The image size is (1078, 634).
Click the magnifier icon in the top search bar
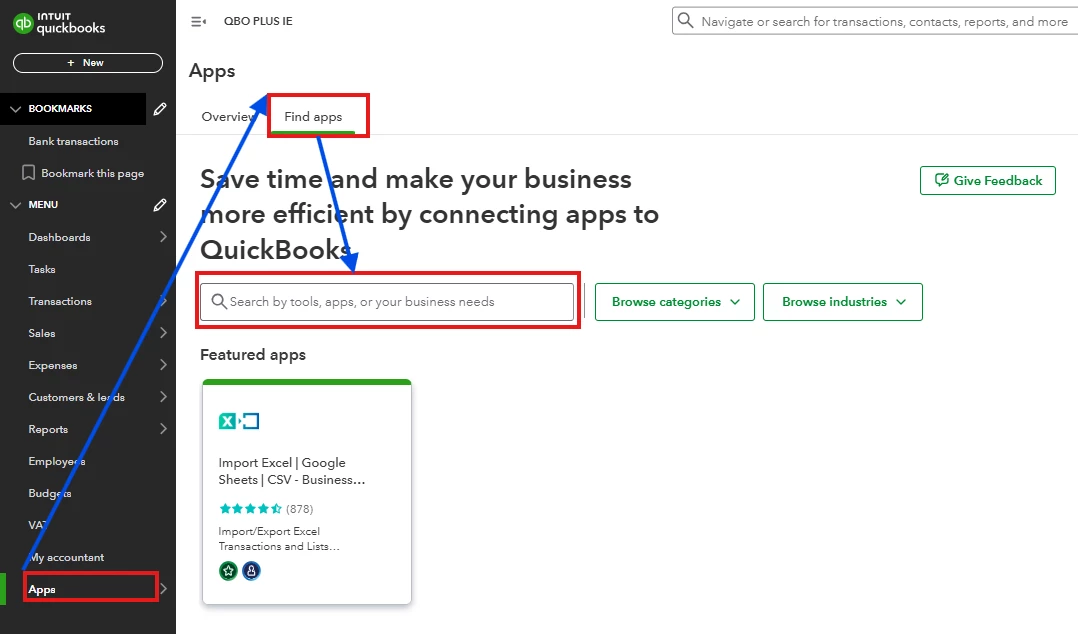685,21
